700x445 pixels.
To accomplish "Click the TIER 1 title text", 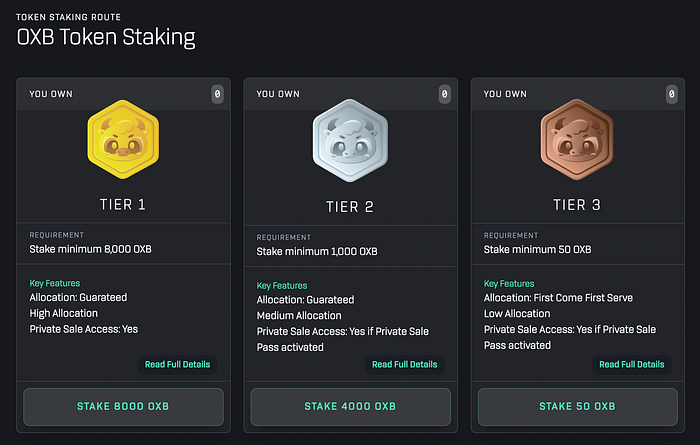I will (124, 205).
